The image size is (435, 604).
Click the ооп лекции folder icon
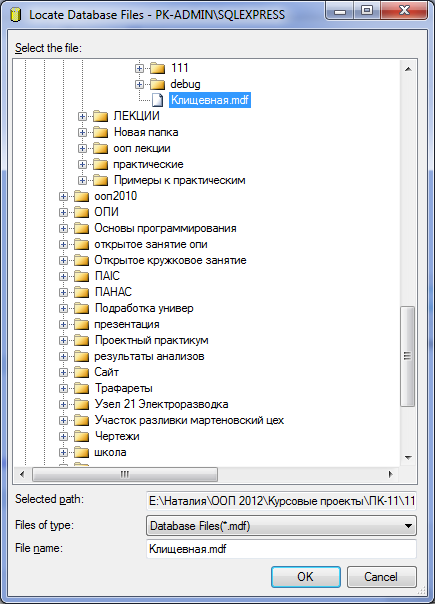[100, 148]
